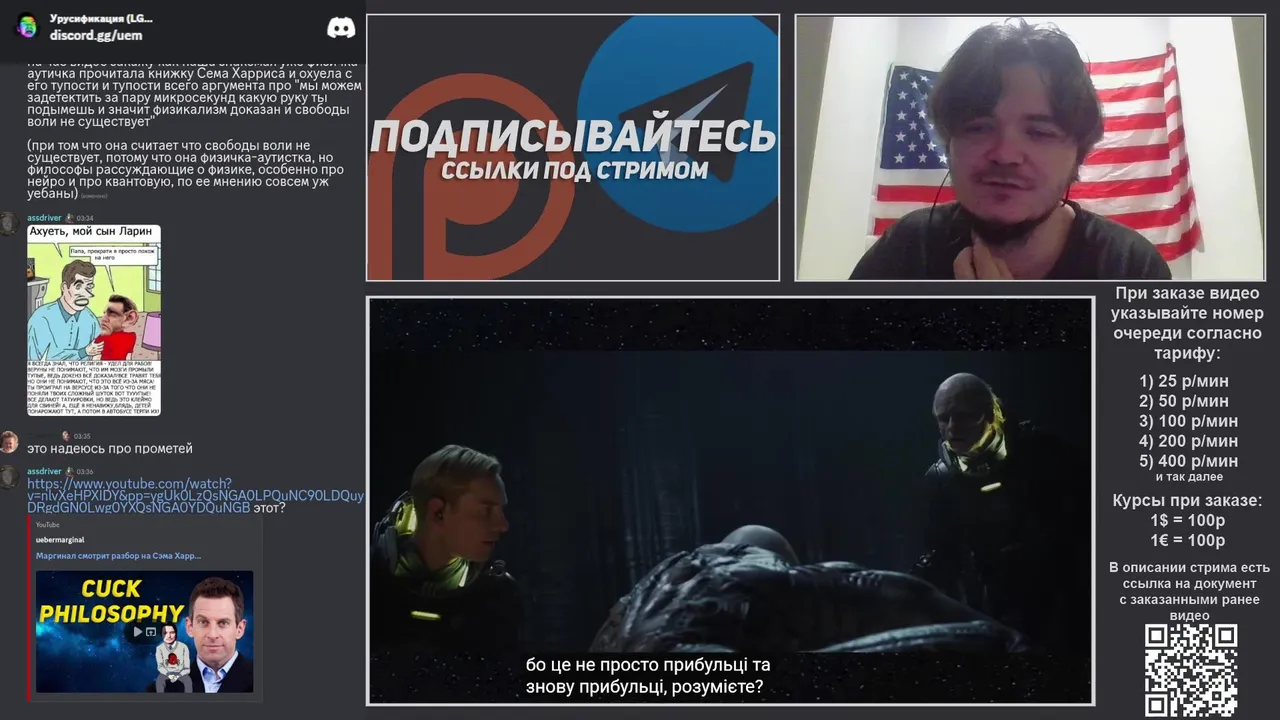Click the 'Курсы при заказе:' heading
The image size is (1280, 720).
pos(1187,500)
